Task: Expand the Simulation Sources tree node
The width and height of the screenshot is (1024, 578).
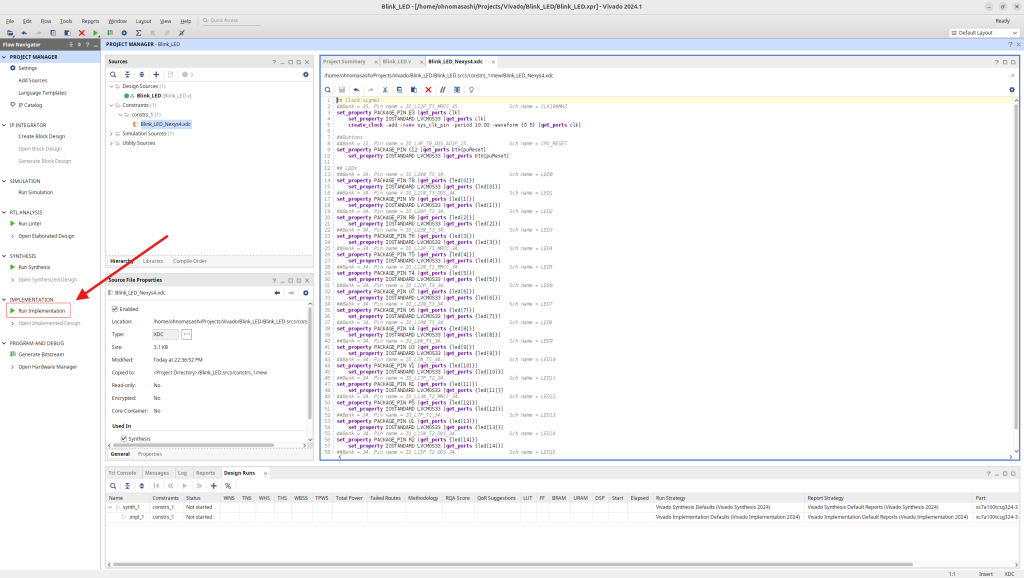Action: click(112, 133)
